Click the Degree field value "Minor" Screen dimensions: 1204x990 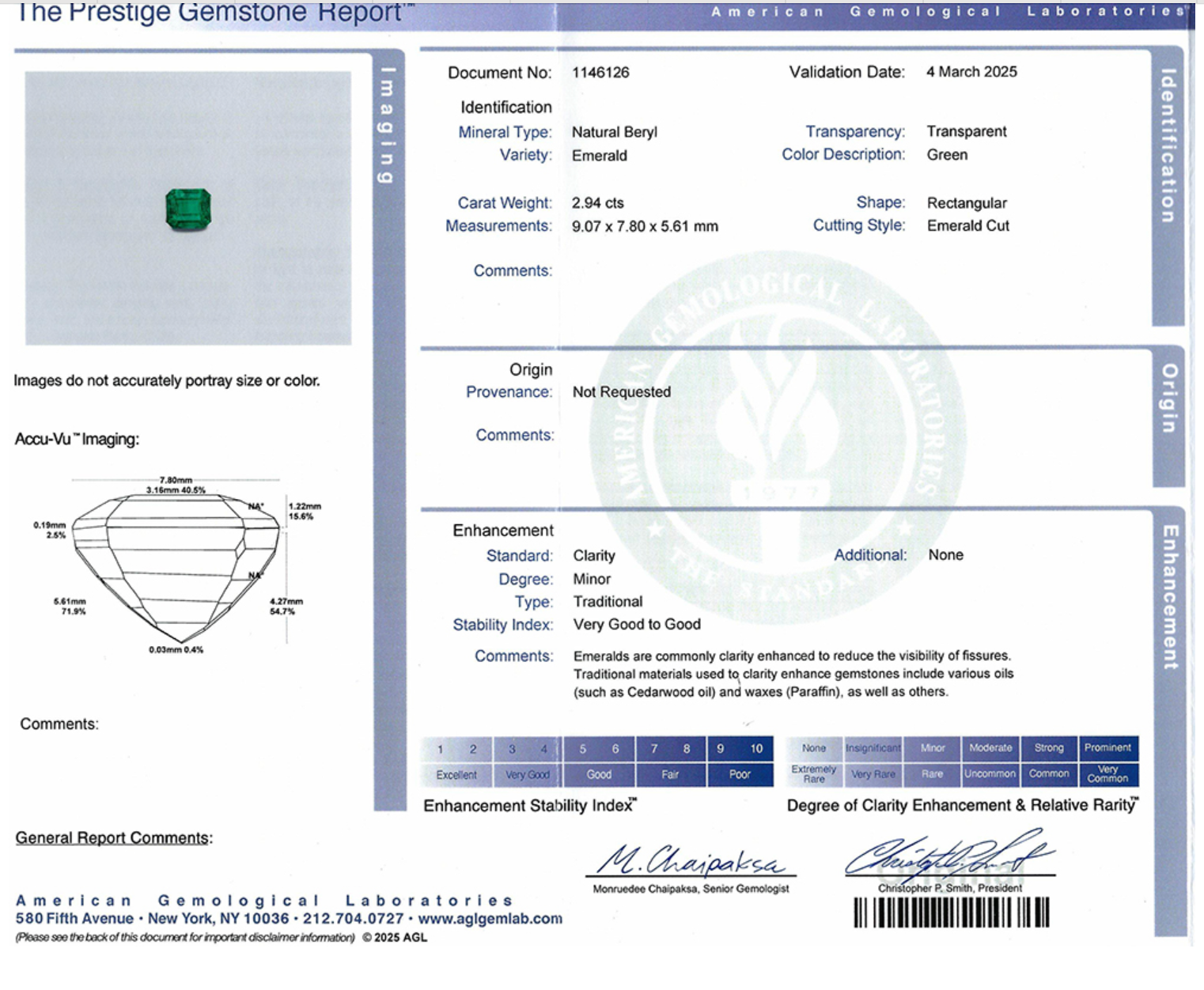tap(592, 579)
